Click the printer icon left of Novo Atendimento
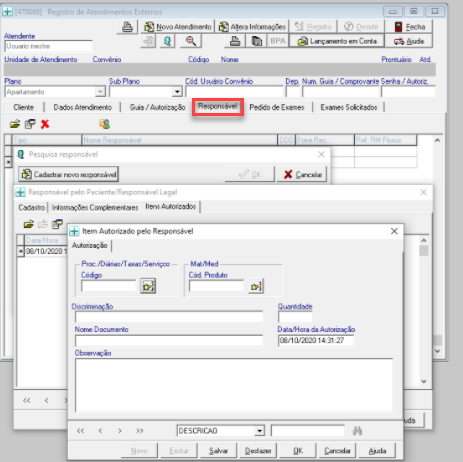 [x=127, y=27]
